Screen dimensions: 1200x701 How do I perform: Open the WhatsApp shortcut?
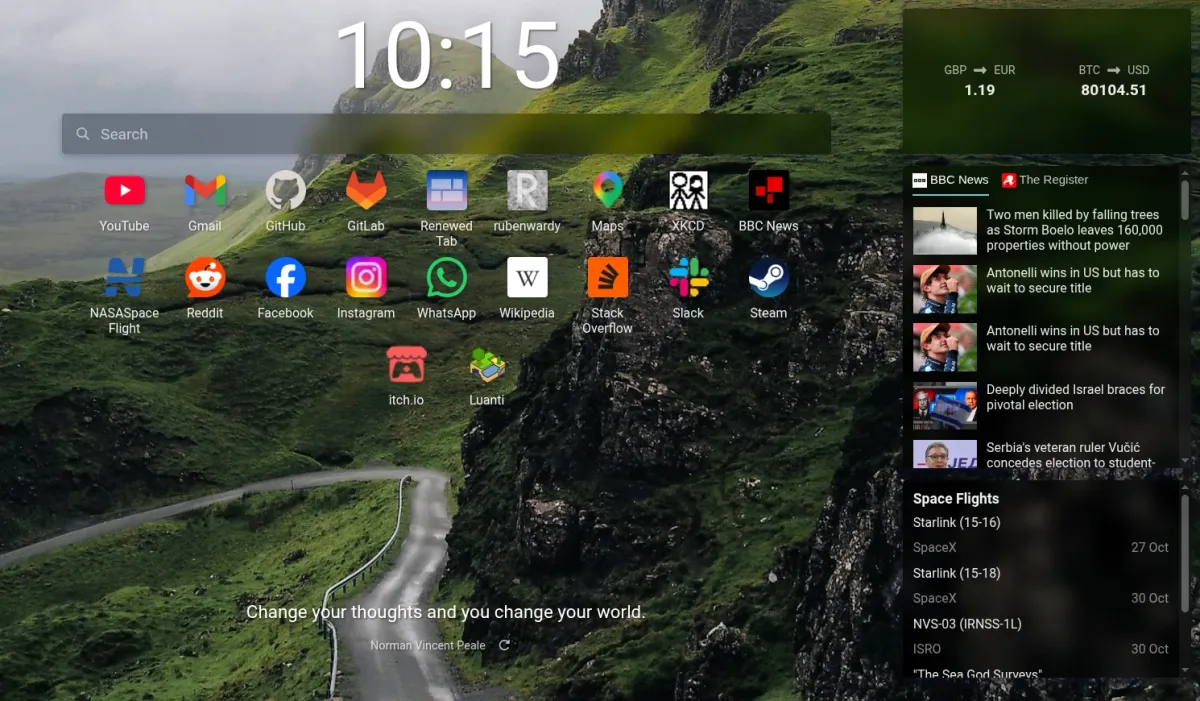click(447, 288)
